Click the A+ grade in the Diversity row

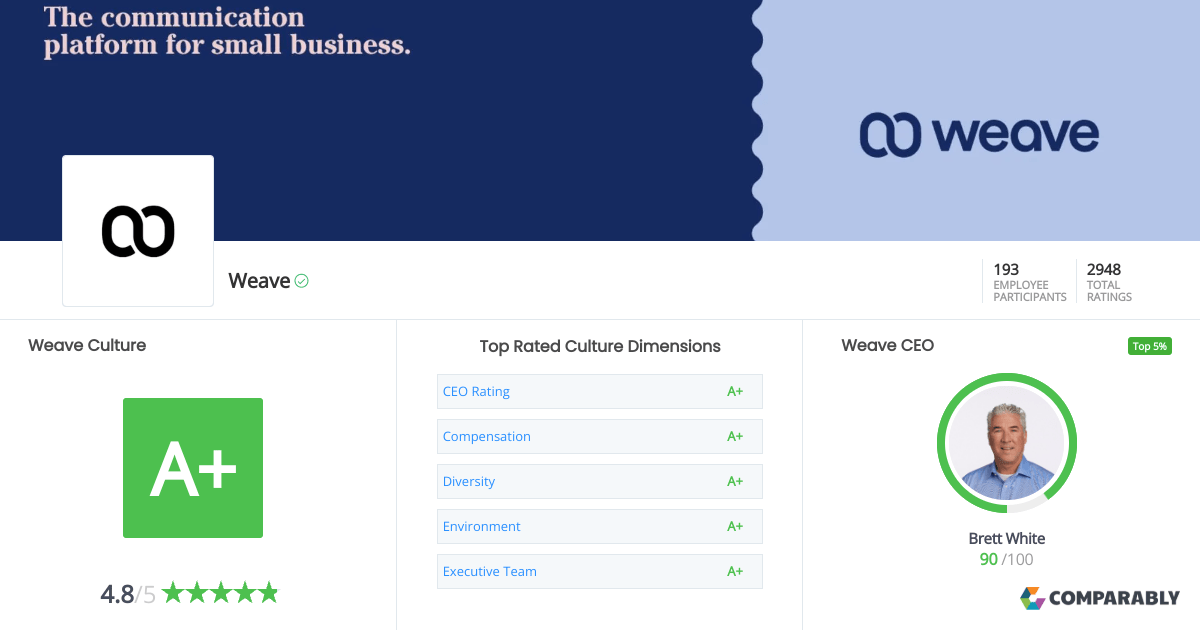pos(735,481)
